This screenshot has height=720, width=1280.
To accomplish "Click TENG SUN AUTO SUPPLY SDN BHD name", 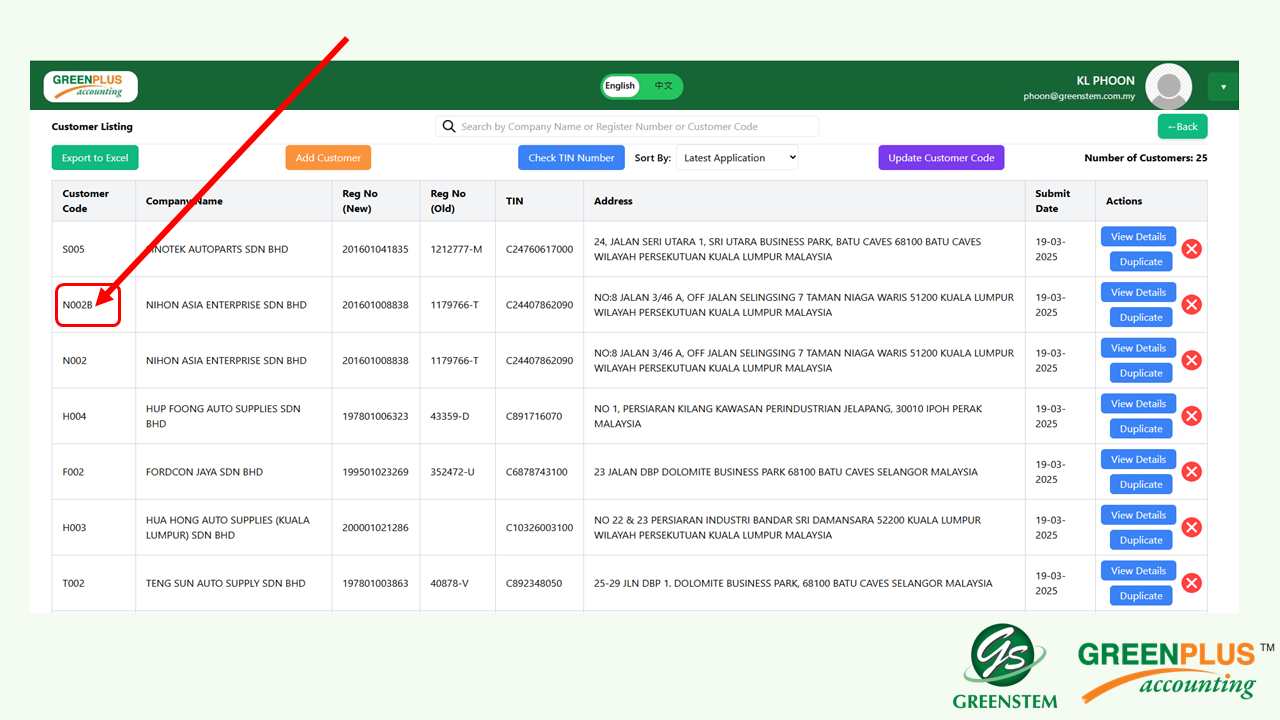I will click(x=226, y=583).
